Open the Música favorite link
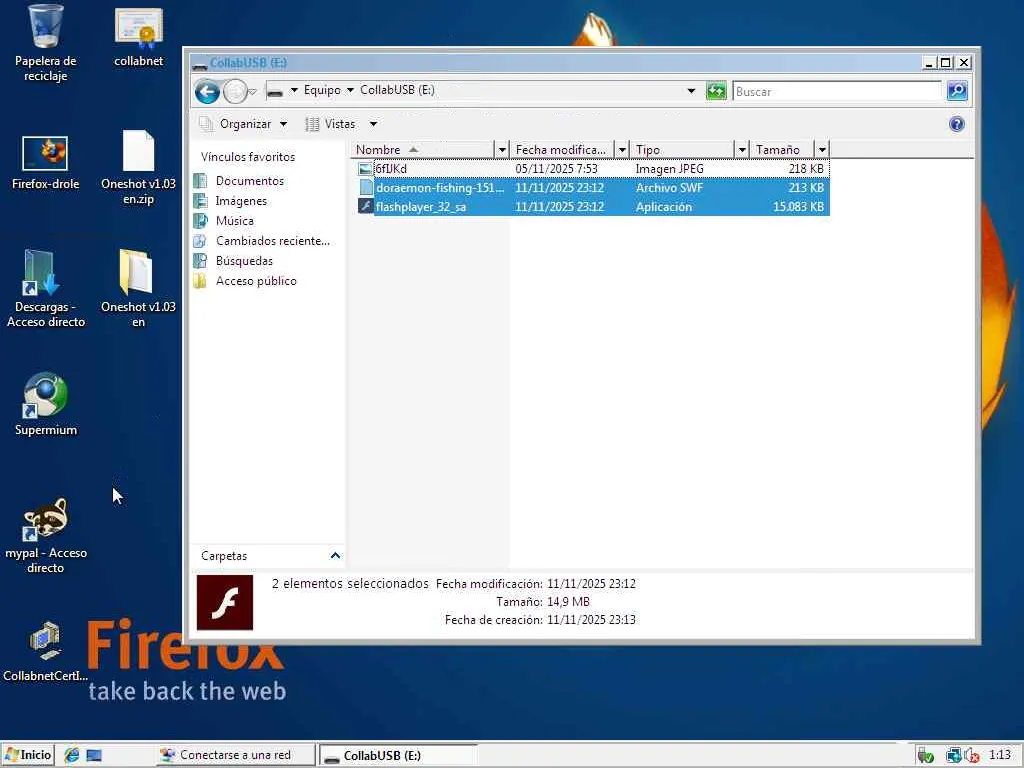Viewport: 1024px width, 768px height. (235, 221)
